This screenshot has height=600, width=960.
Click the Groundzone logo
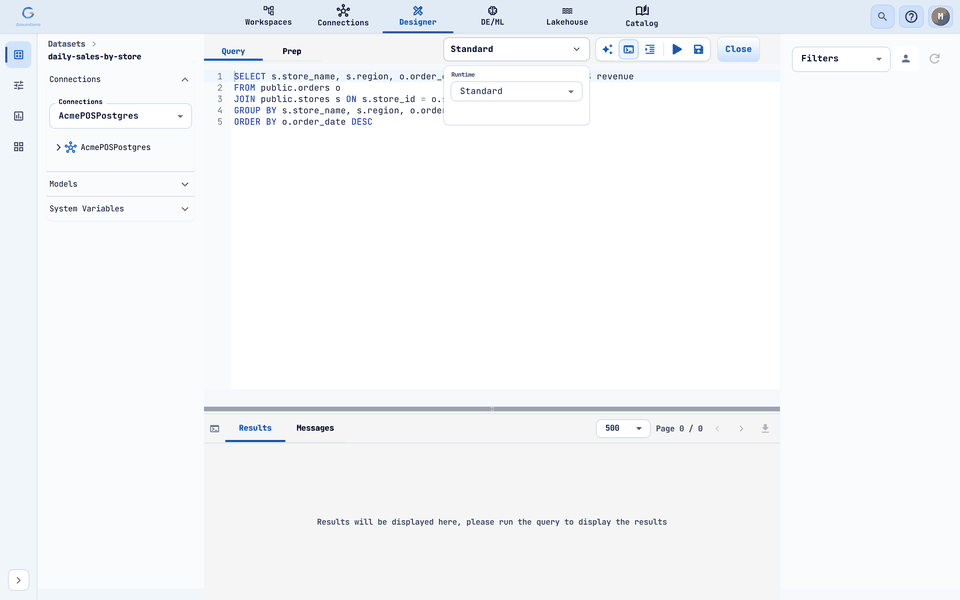(28, 16)
